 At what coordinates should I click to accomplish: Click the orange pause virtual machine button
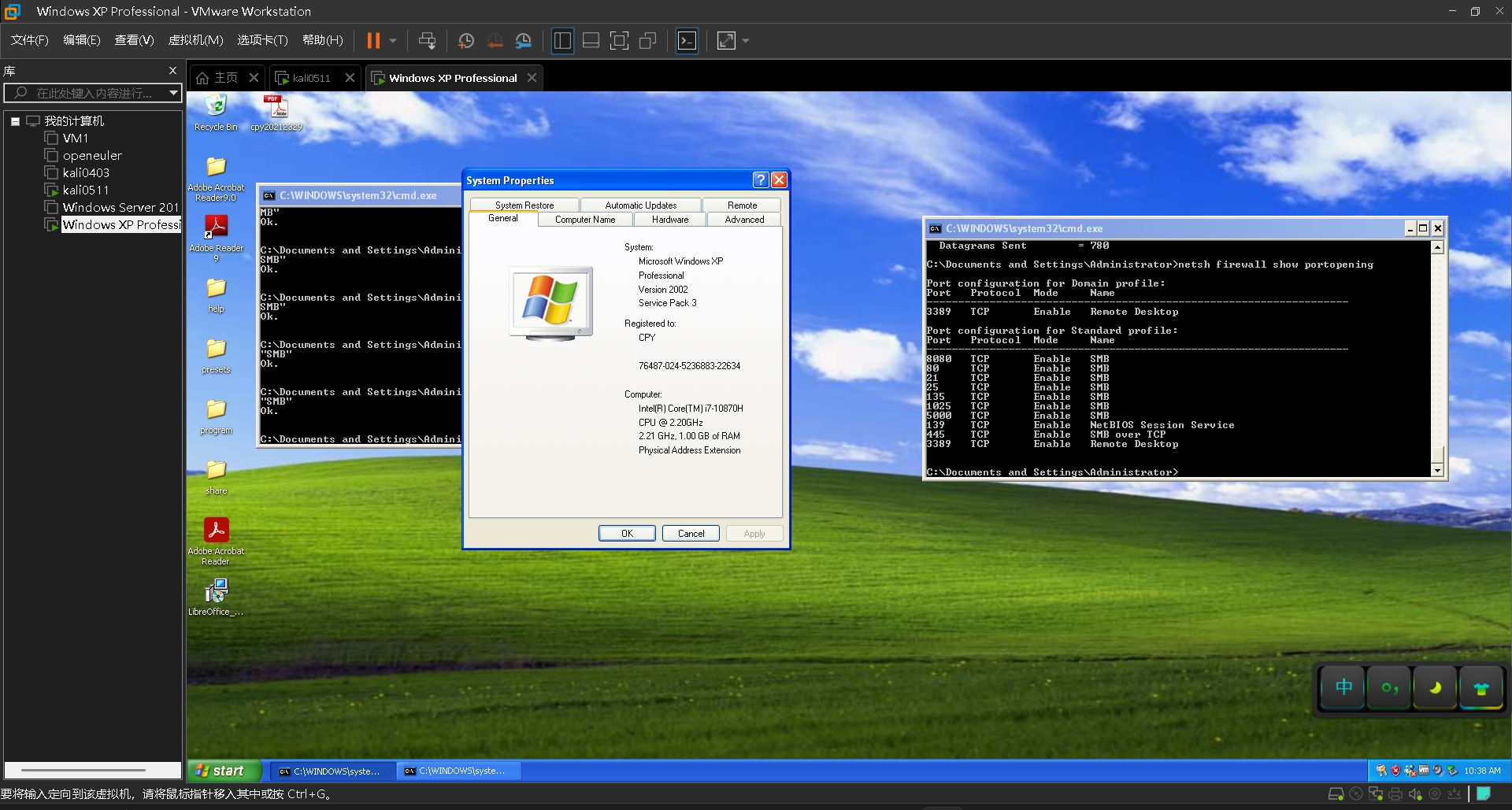[x=373, y=41]
